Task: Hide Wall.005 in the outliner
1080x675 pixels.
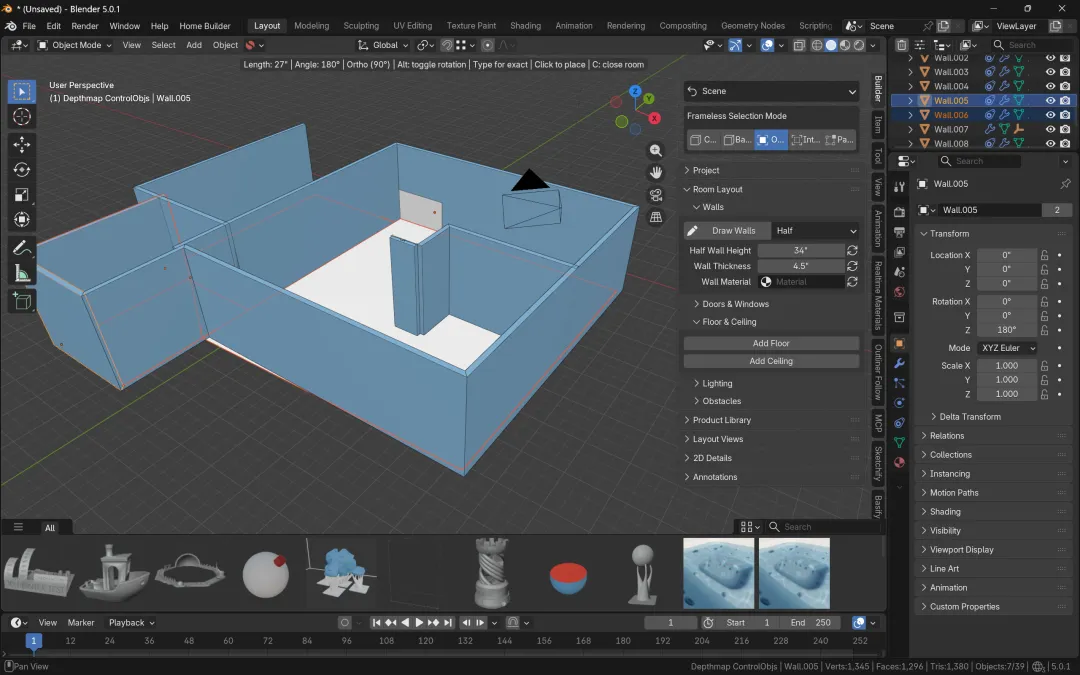Action: click(x=1050, y=100)
